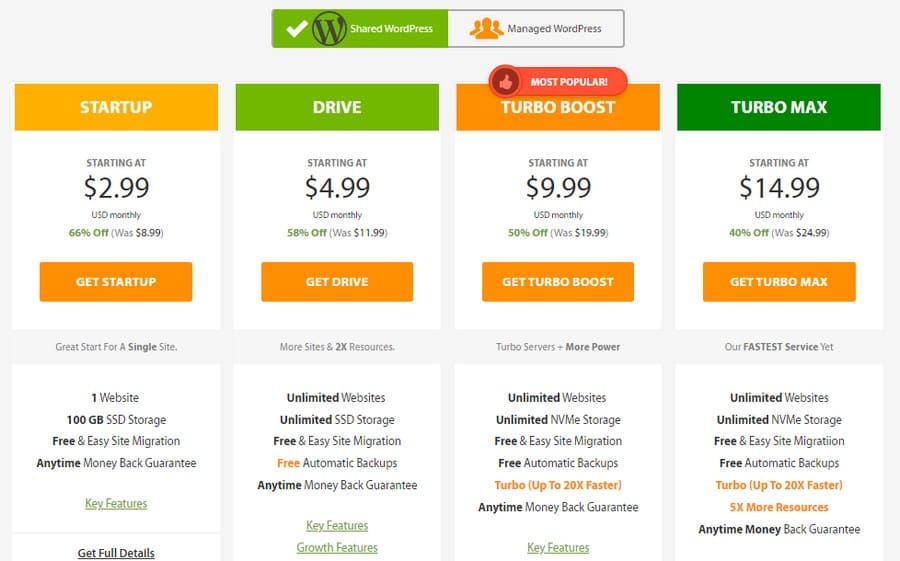Click 'Our FASTEST Service Yet' tagline

779,347
